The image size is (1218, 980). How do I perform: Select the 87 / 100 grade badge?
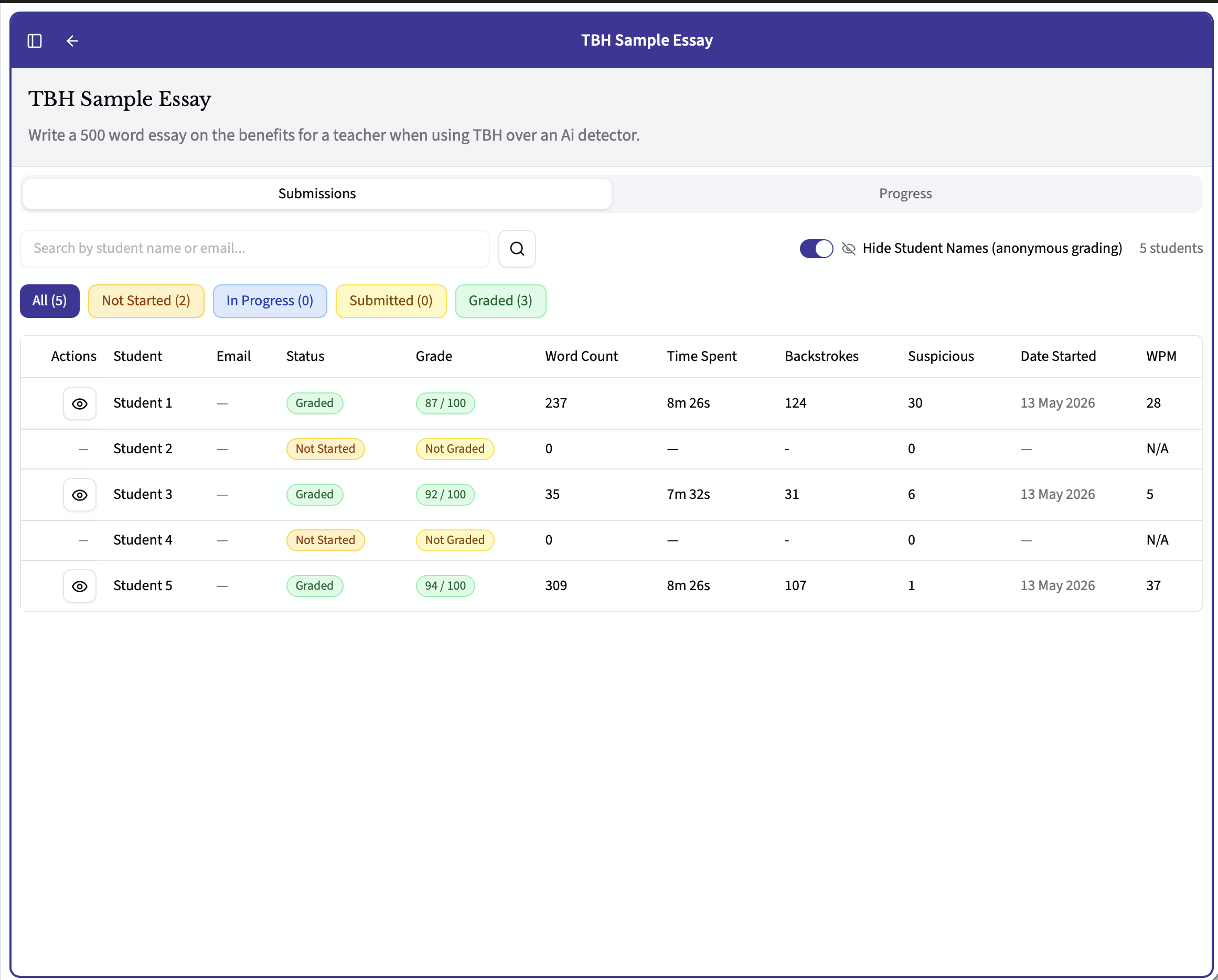click(445, 403)
